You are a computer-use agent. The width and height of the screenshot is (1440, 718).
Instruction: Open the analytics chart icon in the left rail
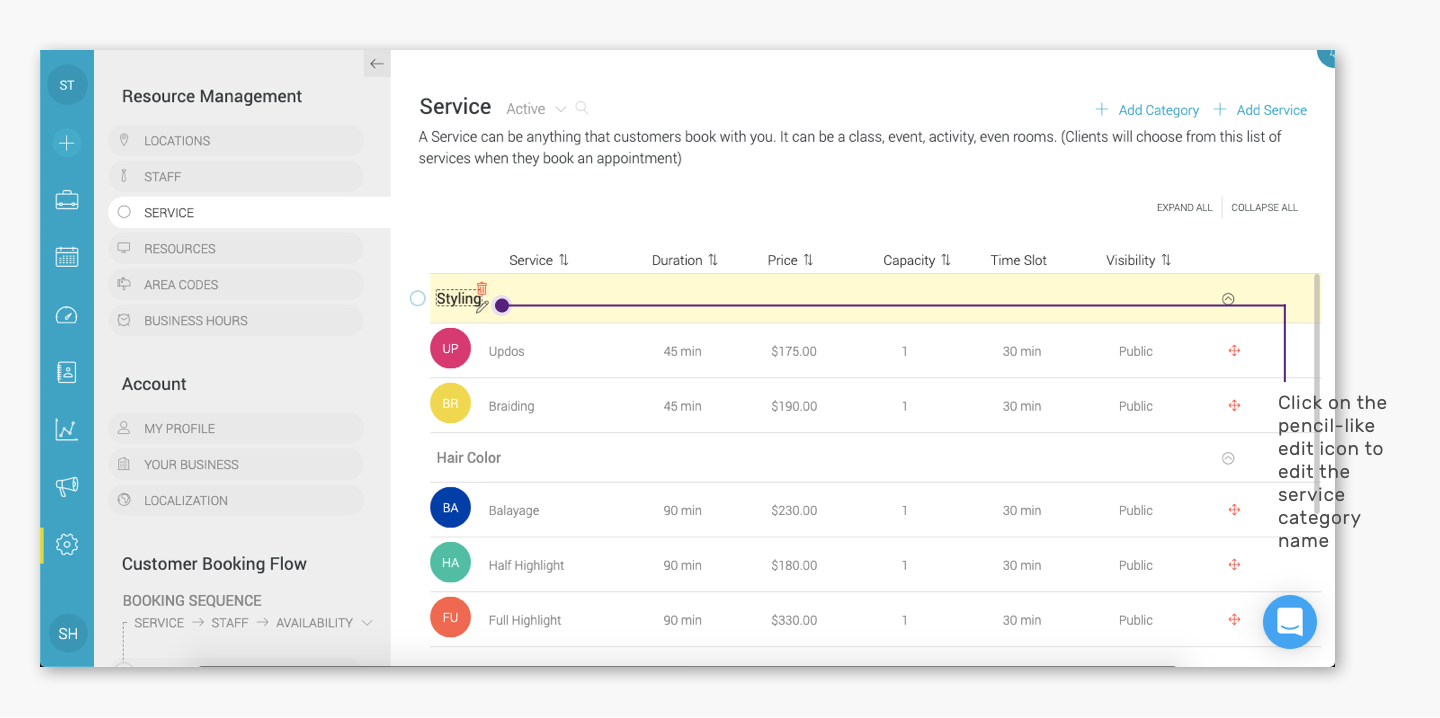(x=67, y=430)
